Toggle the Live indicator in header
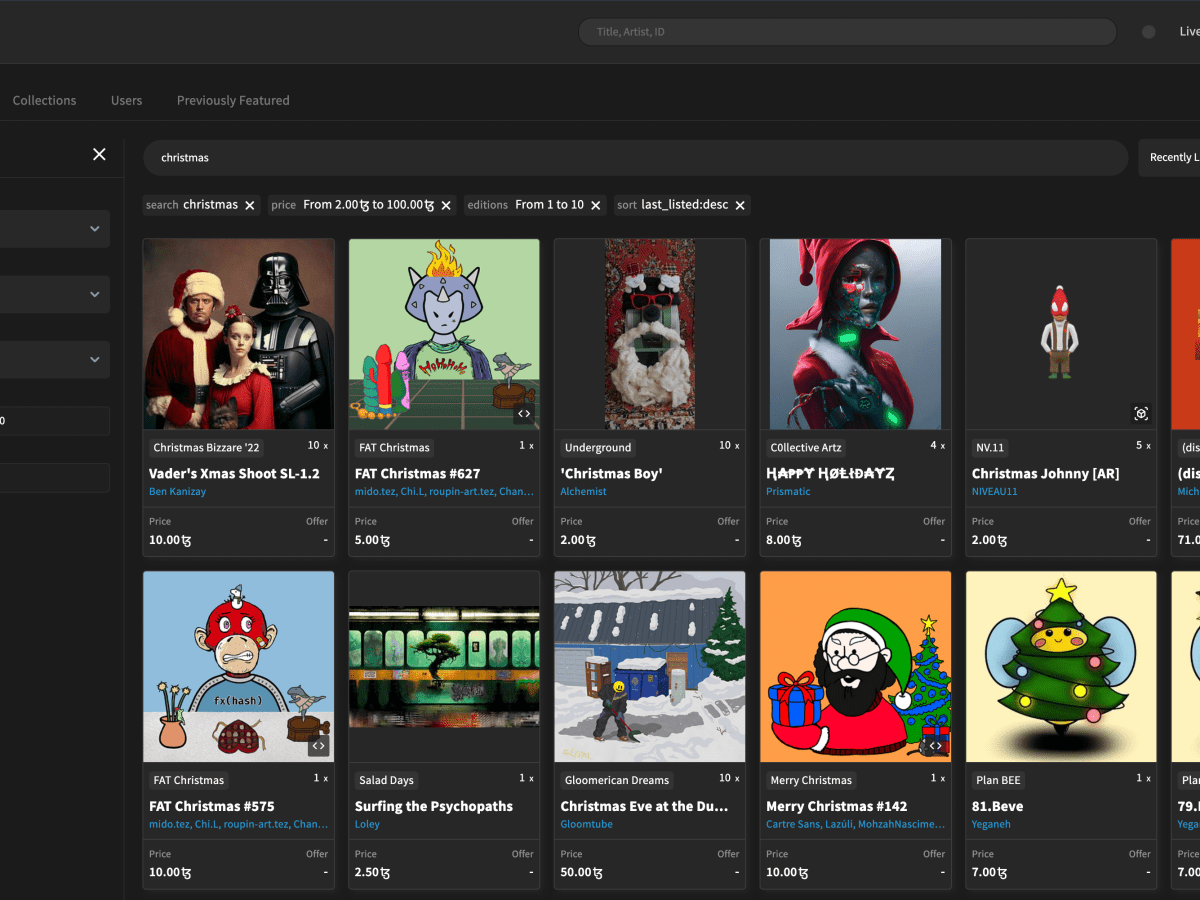Screen dimensions: 1200x900 1149,32
